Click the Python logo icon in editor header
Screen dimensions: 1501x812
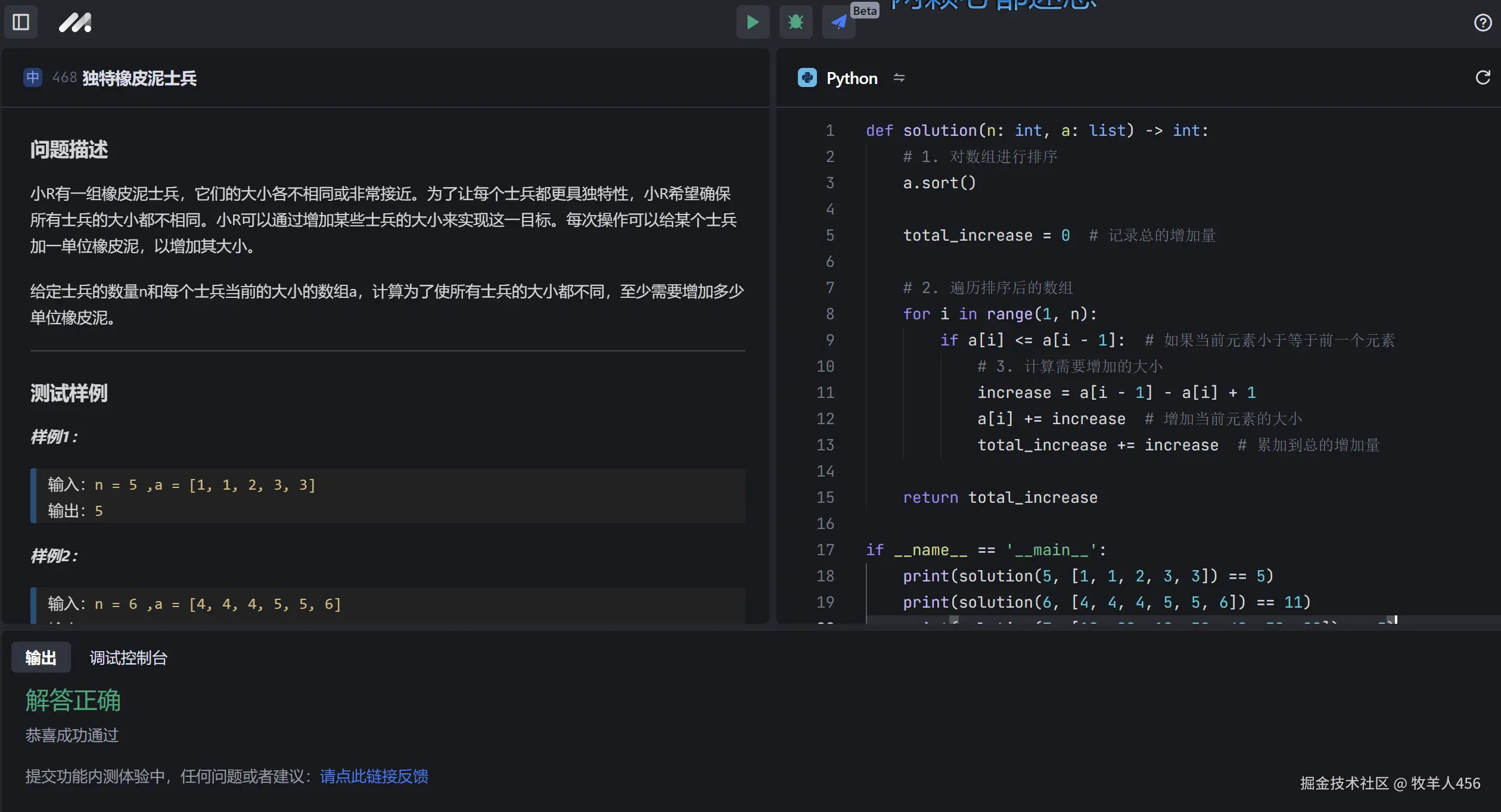click(806, 78)
